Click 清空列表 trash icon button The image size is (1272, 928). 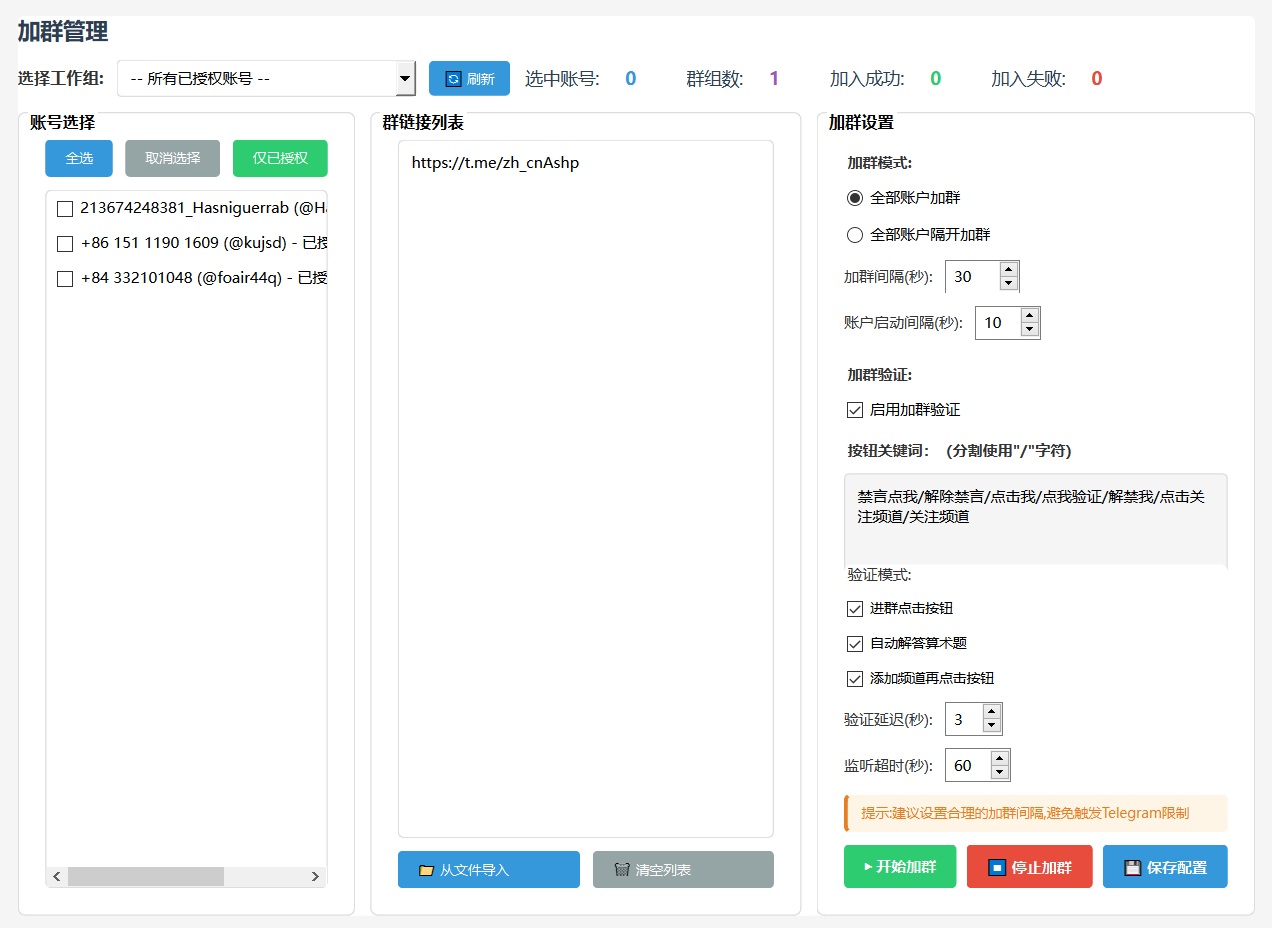683,870
